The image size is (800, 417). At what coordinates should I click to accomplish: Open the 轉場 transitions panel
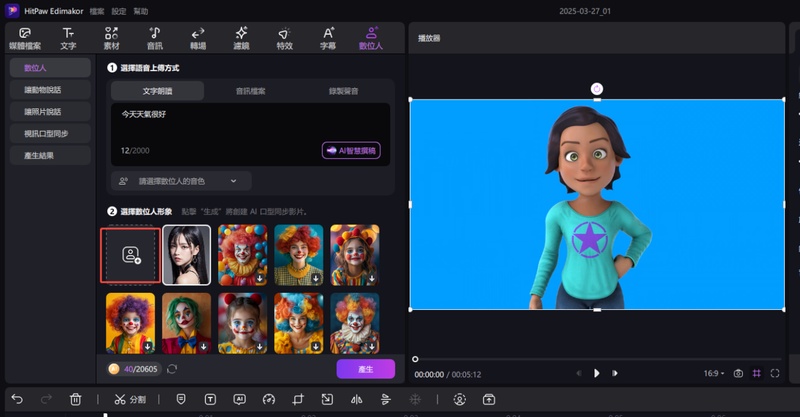pos(198,39)
